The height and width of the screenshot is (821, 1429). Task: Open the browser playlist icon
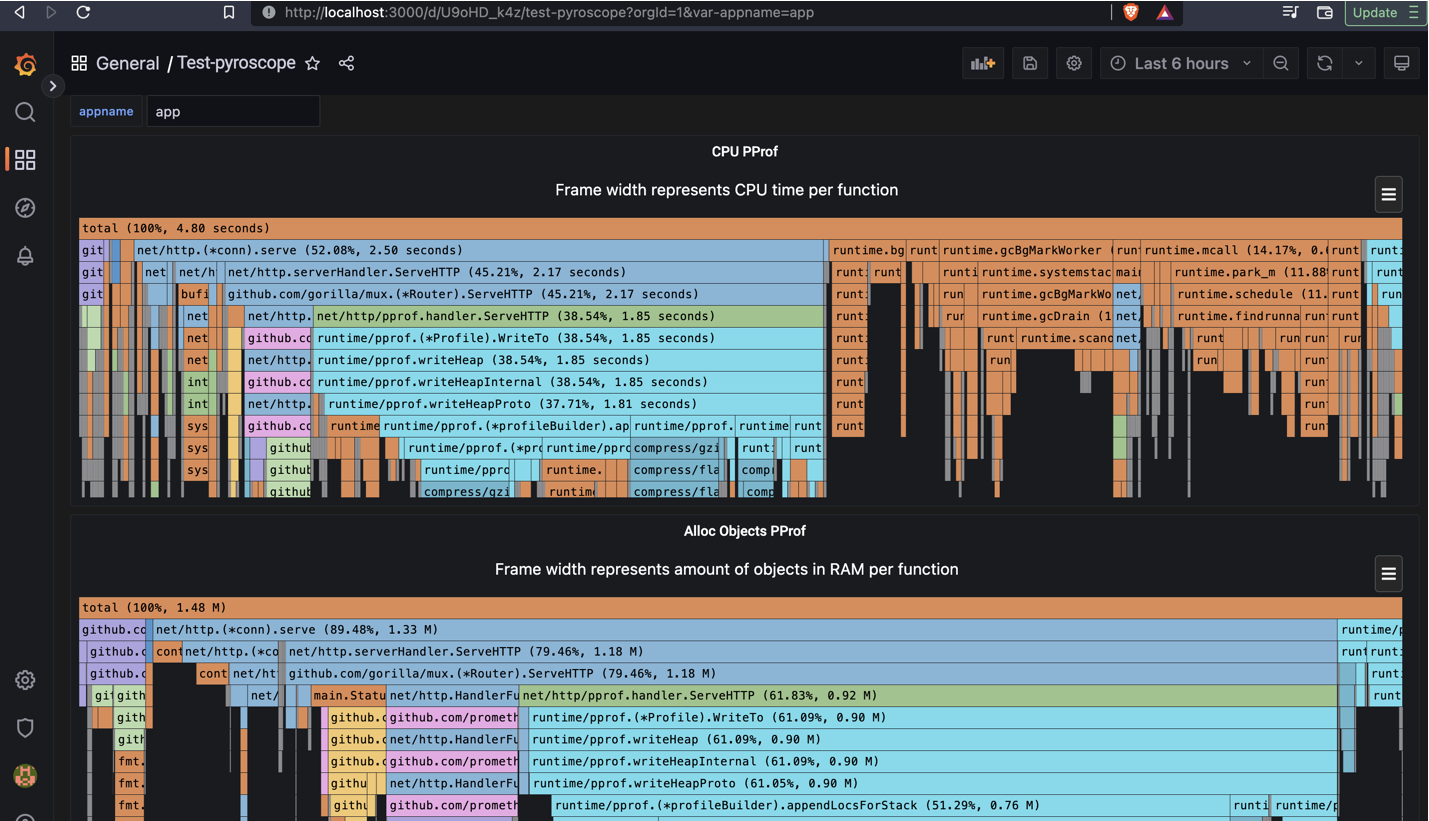1290,12
